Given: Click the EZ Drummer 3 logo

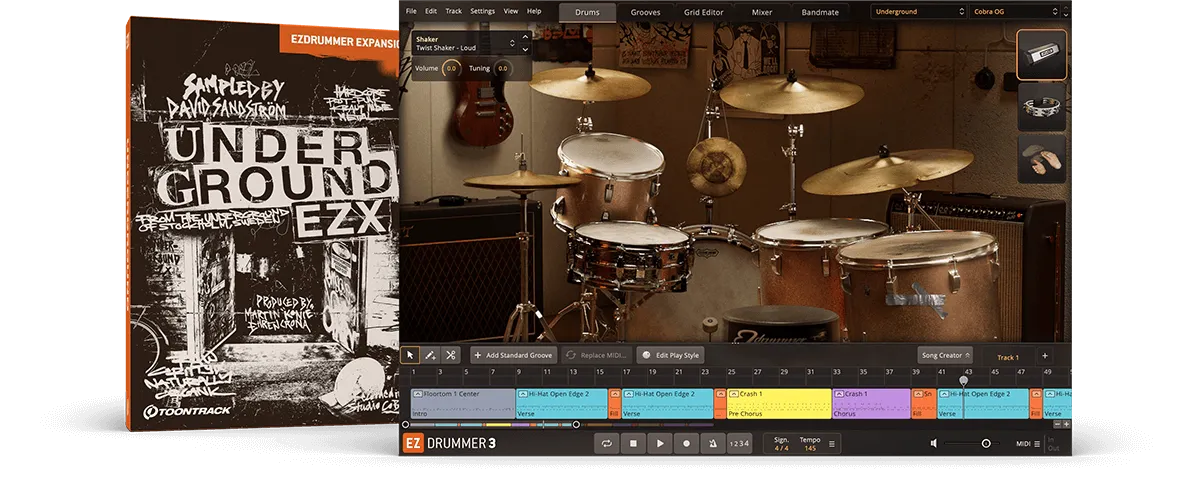Looking at the screenshot, I should (x=449, y=443).
